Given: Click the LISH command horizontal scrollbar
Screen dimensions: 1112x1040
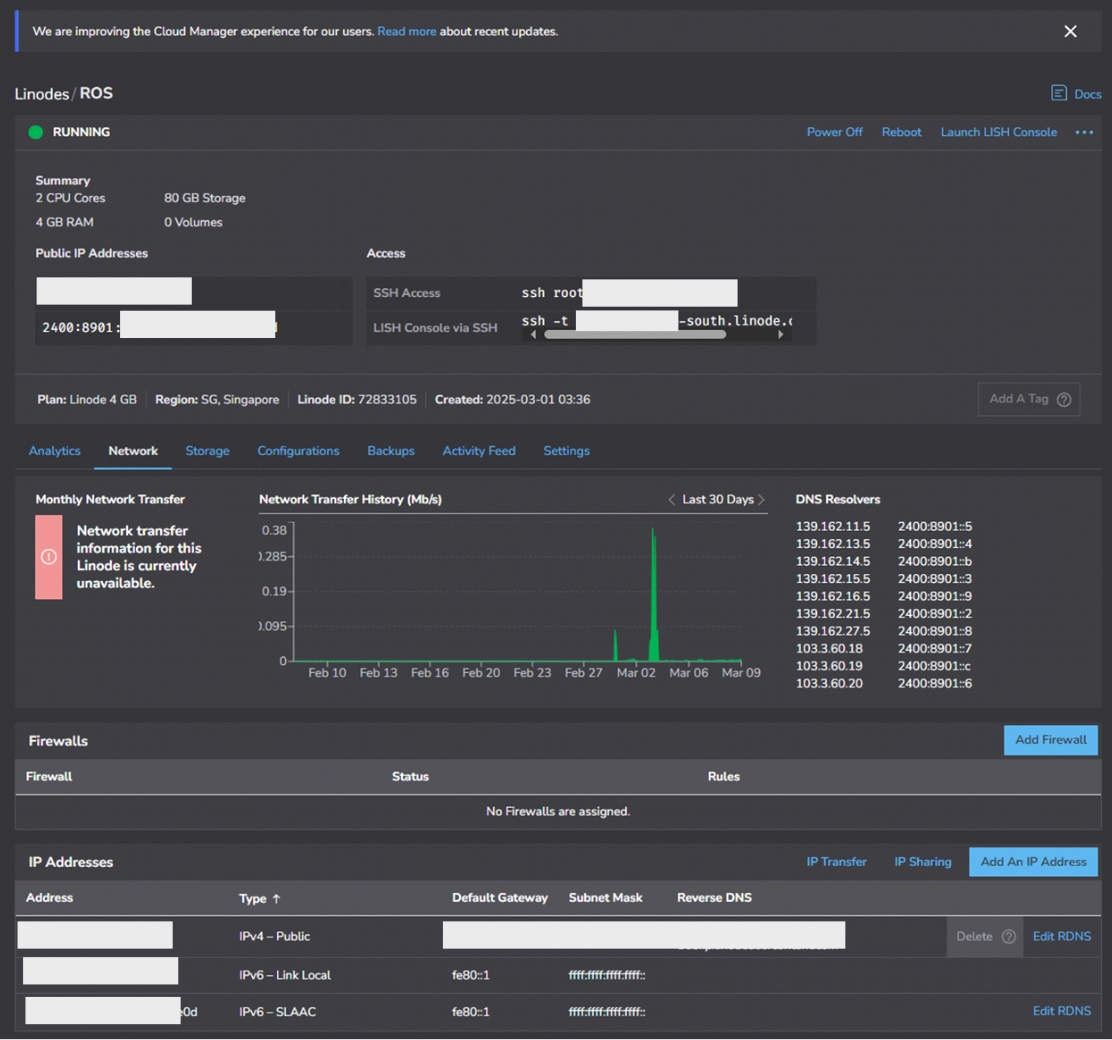Looking at the screenshot, I should tap(635, 334).
